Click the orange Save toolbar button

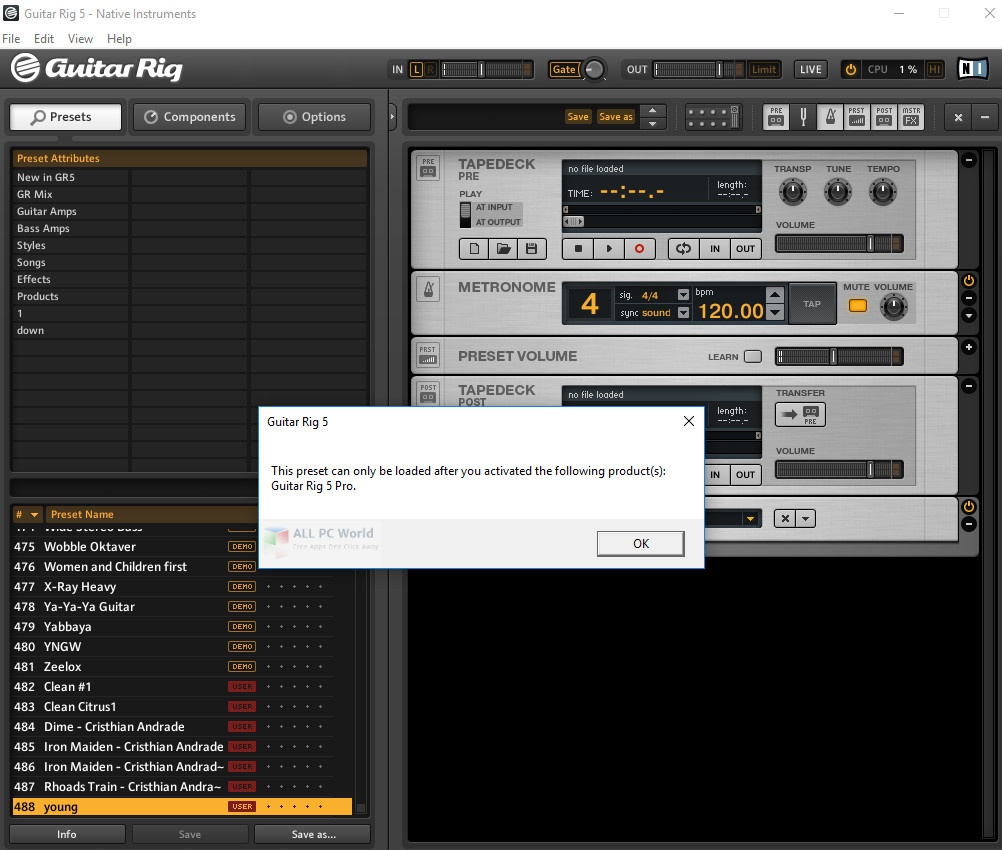click(x=578, y=116)
